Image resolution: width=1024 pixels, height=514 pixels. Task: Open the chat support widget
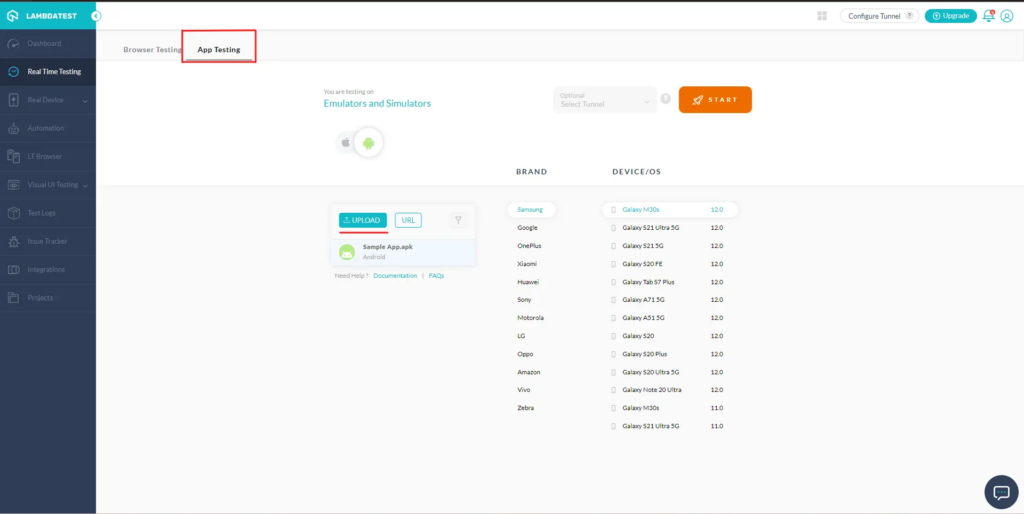[1001, 492]
